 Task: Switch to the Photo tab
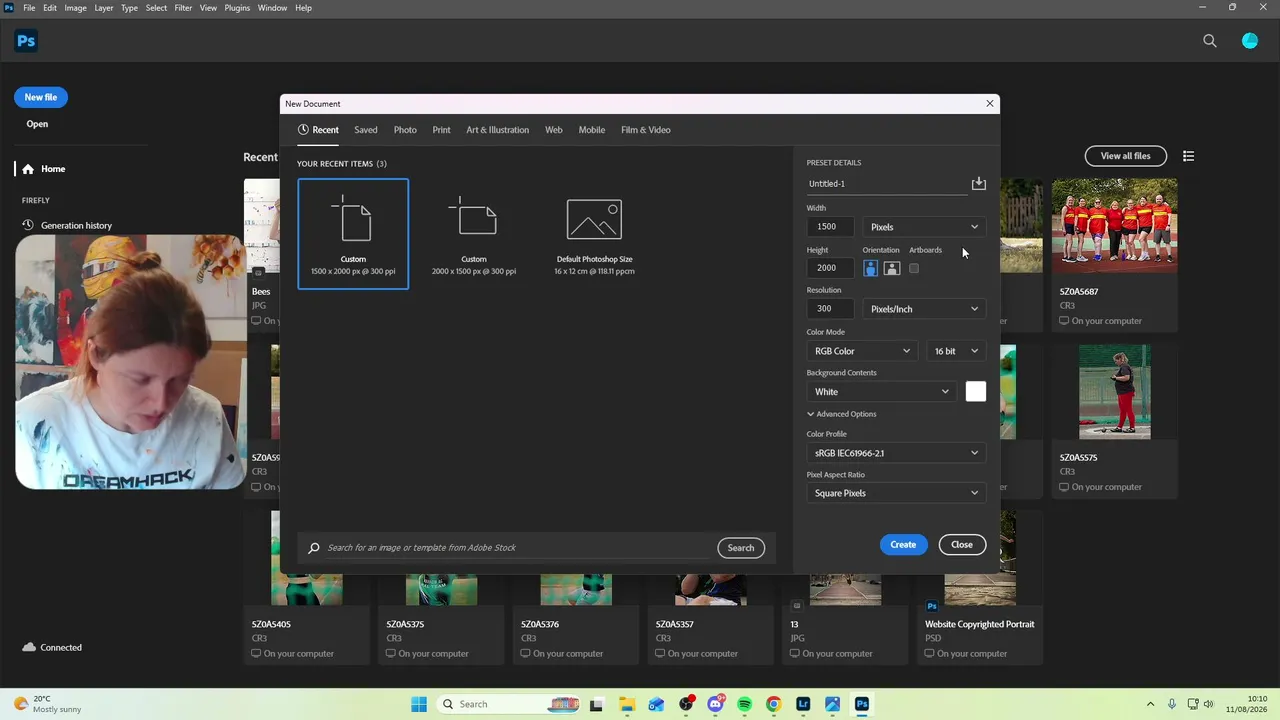(x=405, y=130)
